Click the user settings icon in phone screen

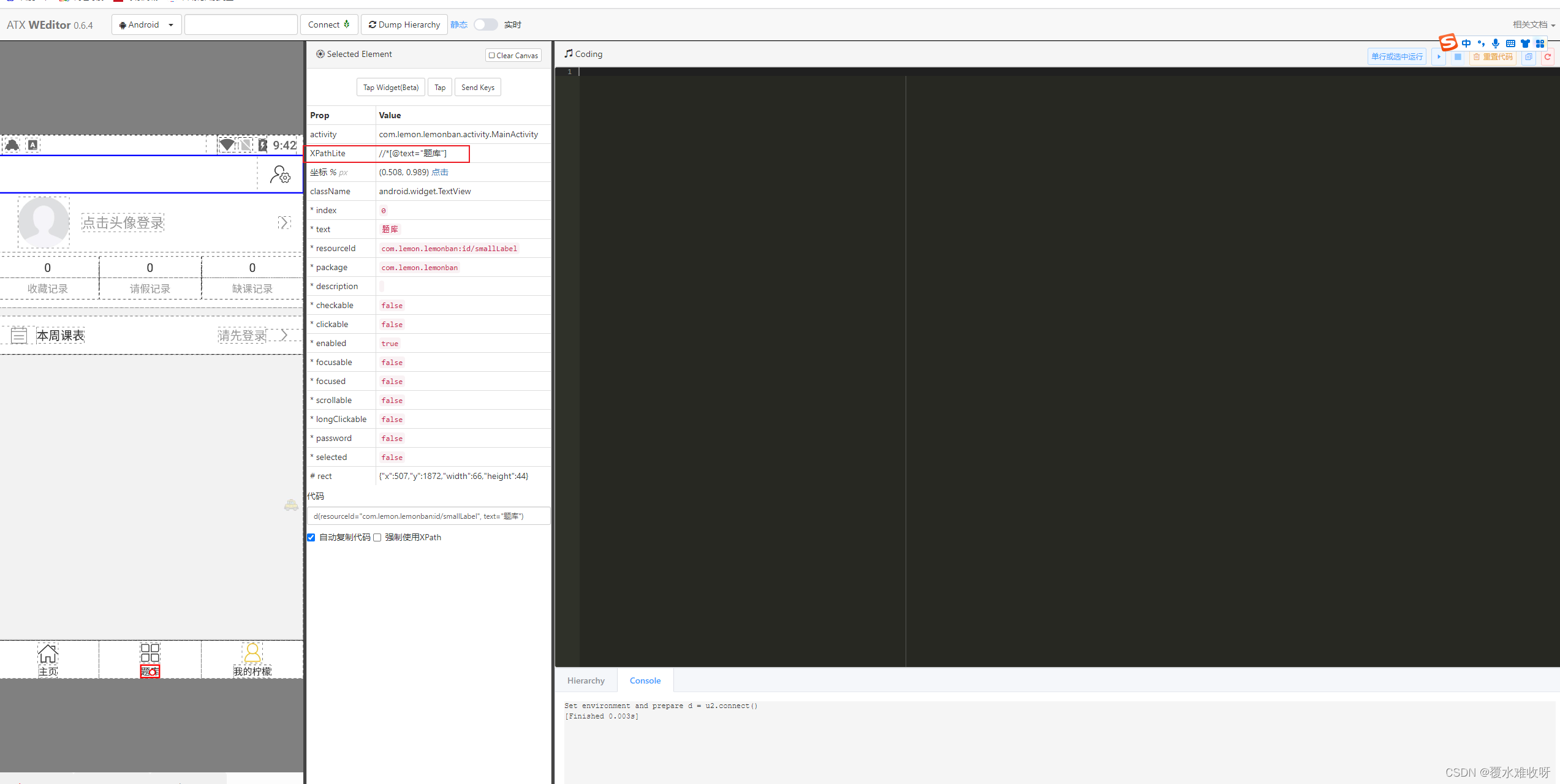pyautogui.click(x=280, y=175)
